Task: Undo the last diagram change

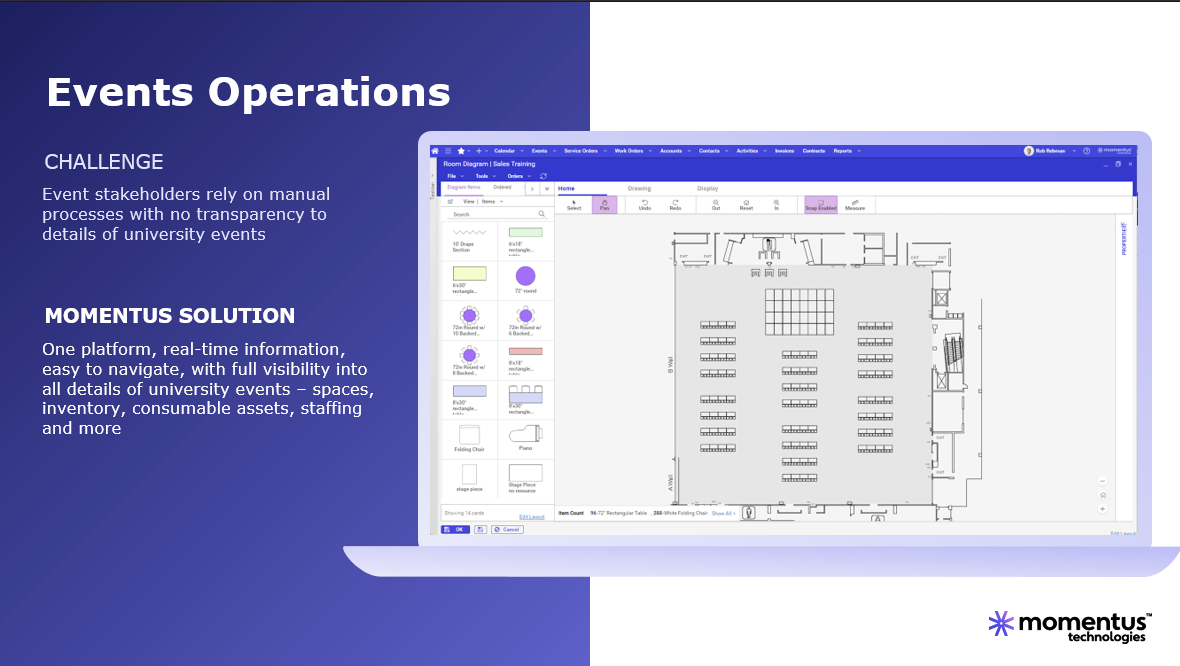Action: click(645, 205)
